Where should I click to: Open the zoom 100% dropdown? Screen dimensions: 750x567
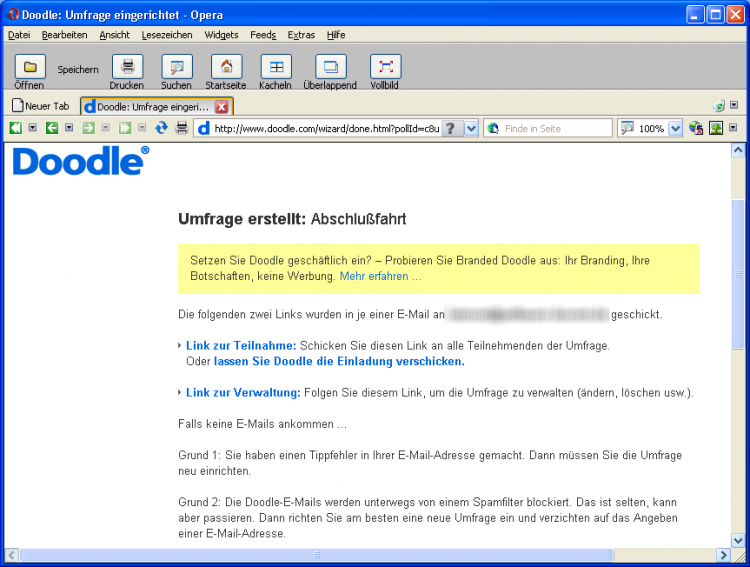675,128
